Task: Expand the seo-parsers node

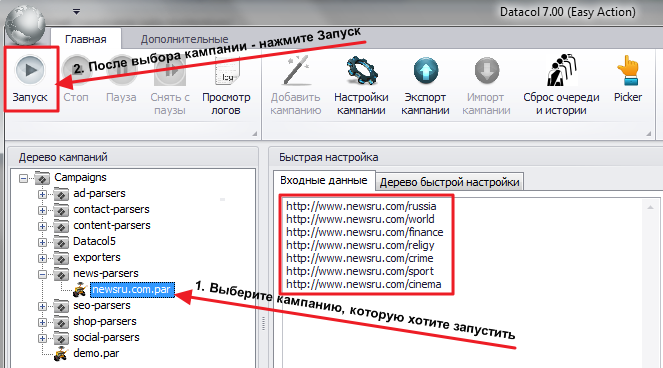Action: point(42,306)
